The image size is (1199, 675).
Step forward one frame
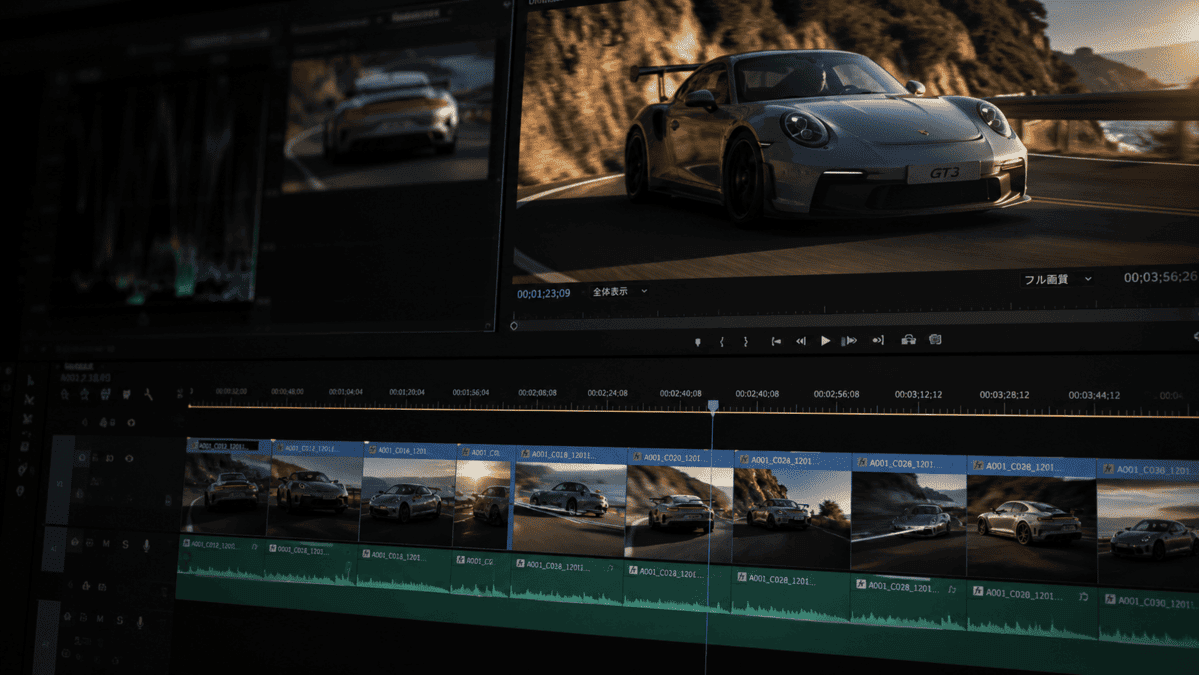(x=849, y=340)
